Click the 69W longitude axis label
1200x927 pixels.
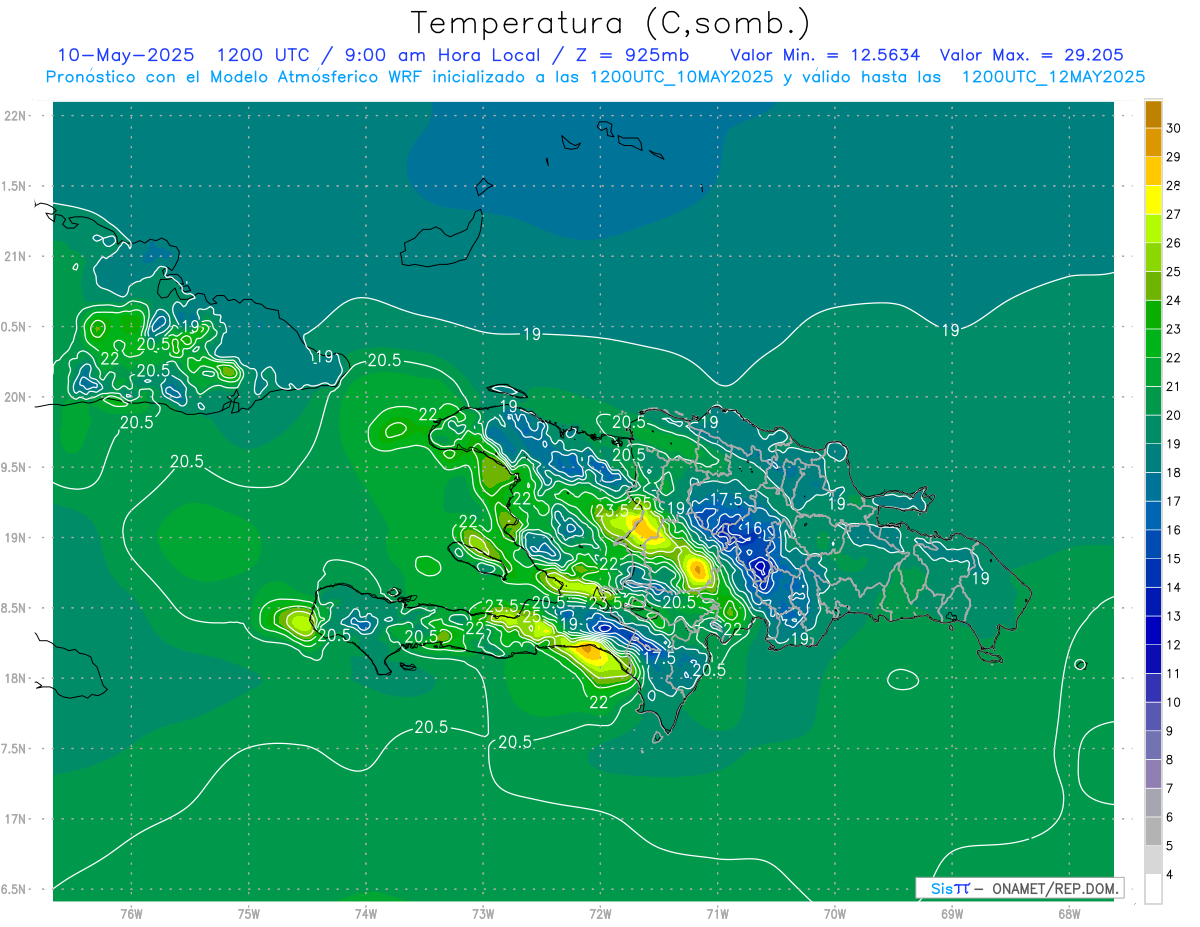coord(952,914)
